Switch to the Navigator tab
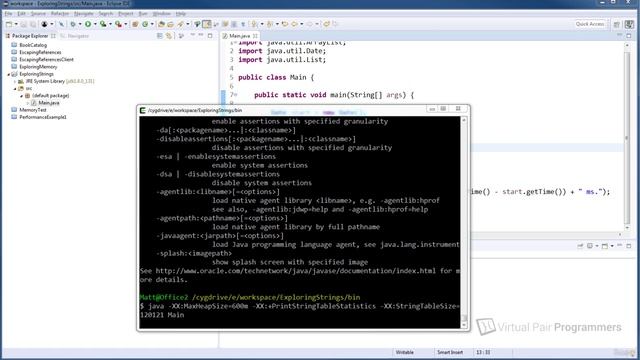Image resolution: width=640 pixels, height=360 pixels. click(75, 36)
